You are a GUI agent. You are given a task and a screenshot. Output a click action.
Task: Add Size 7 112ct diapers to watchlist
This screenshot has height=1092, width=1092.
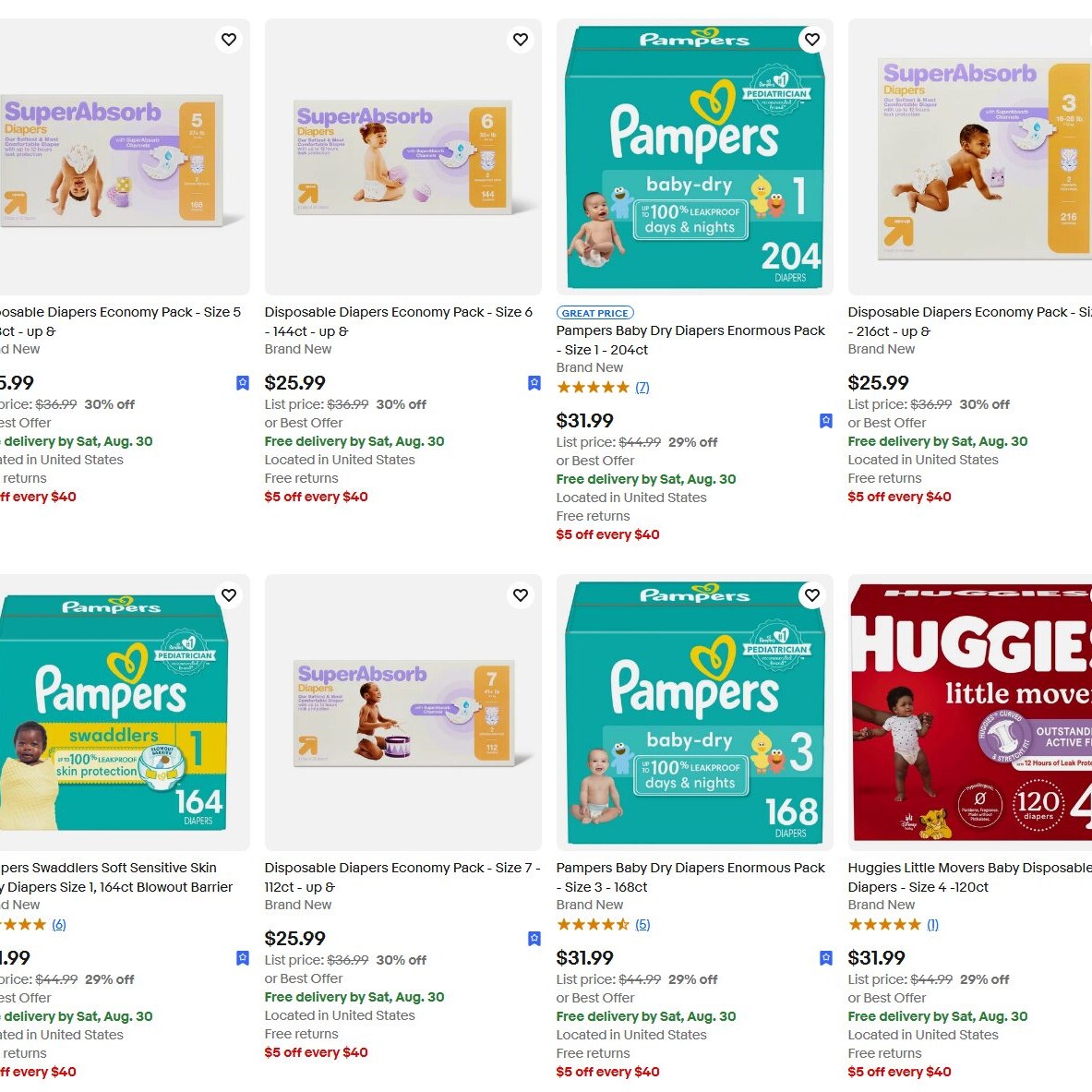(521, 595)
